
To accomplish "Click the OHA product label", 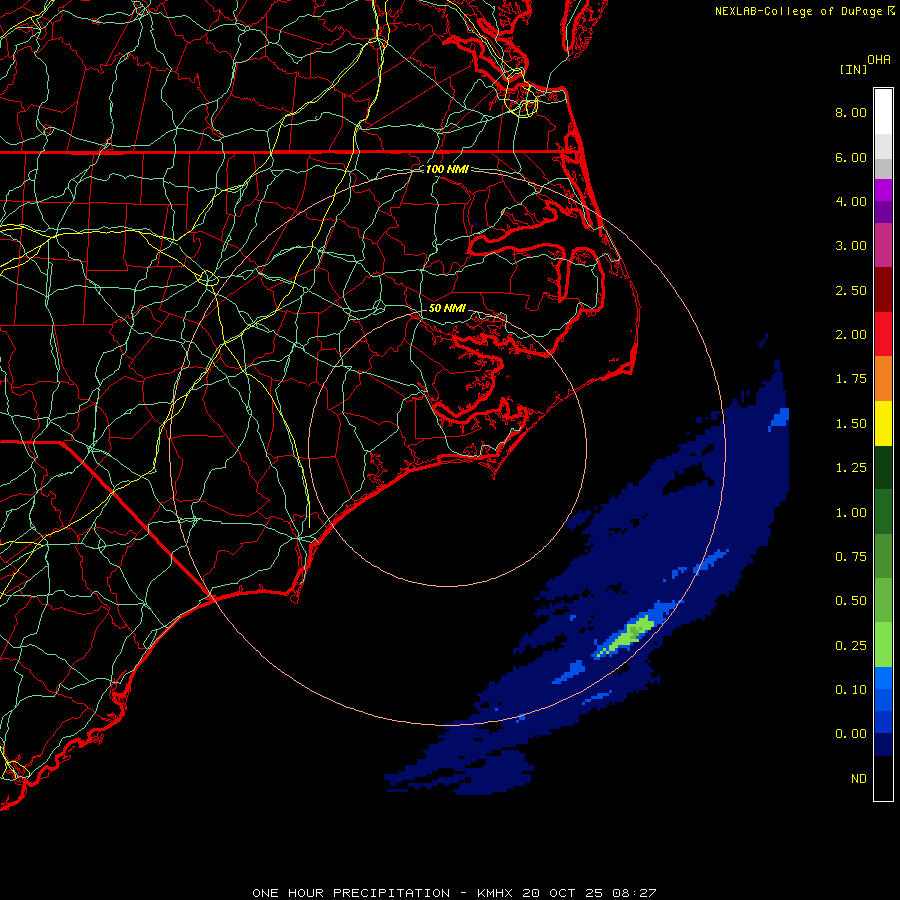I will [x=879, y=60].
